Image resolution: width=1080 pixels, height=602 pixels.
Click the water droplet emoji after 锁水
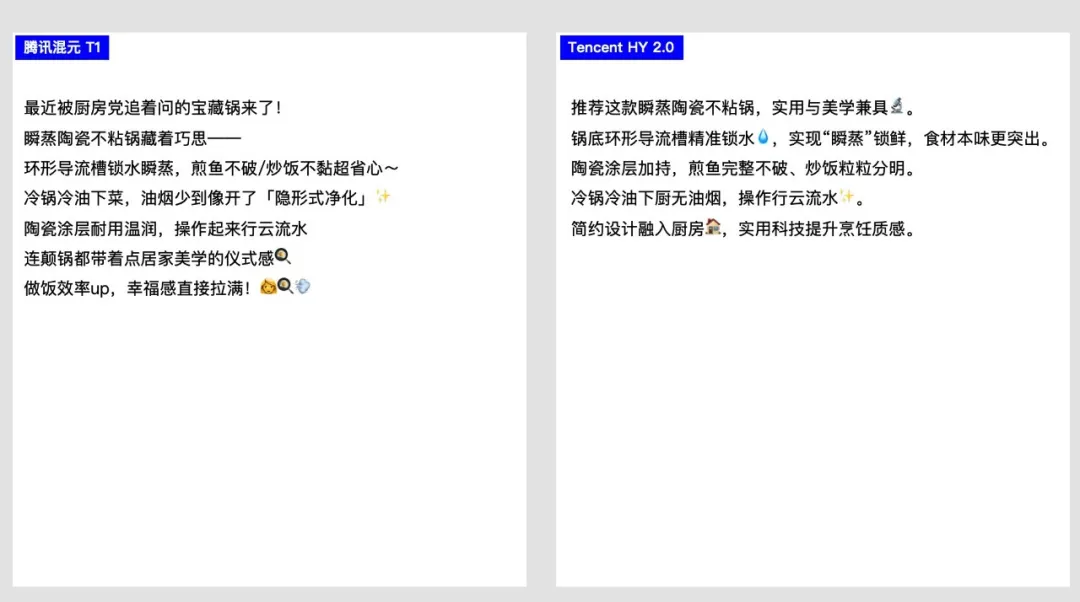point(763,138)
